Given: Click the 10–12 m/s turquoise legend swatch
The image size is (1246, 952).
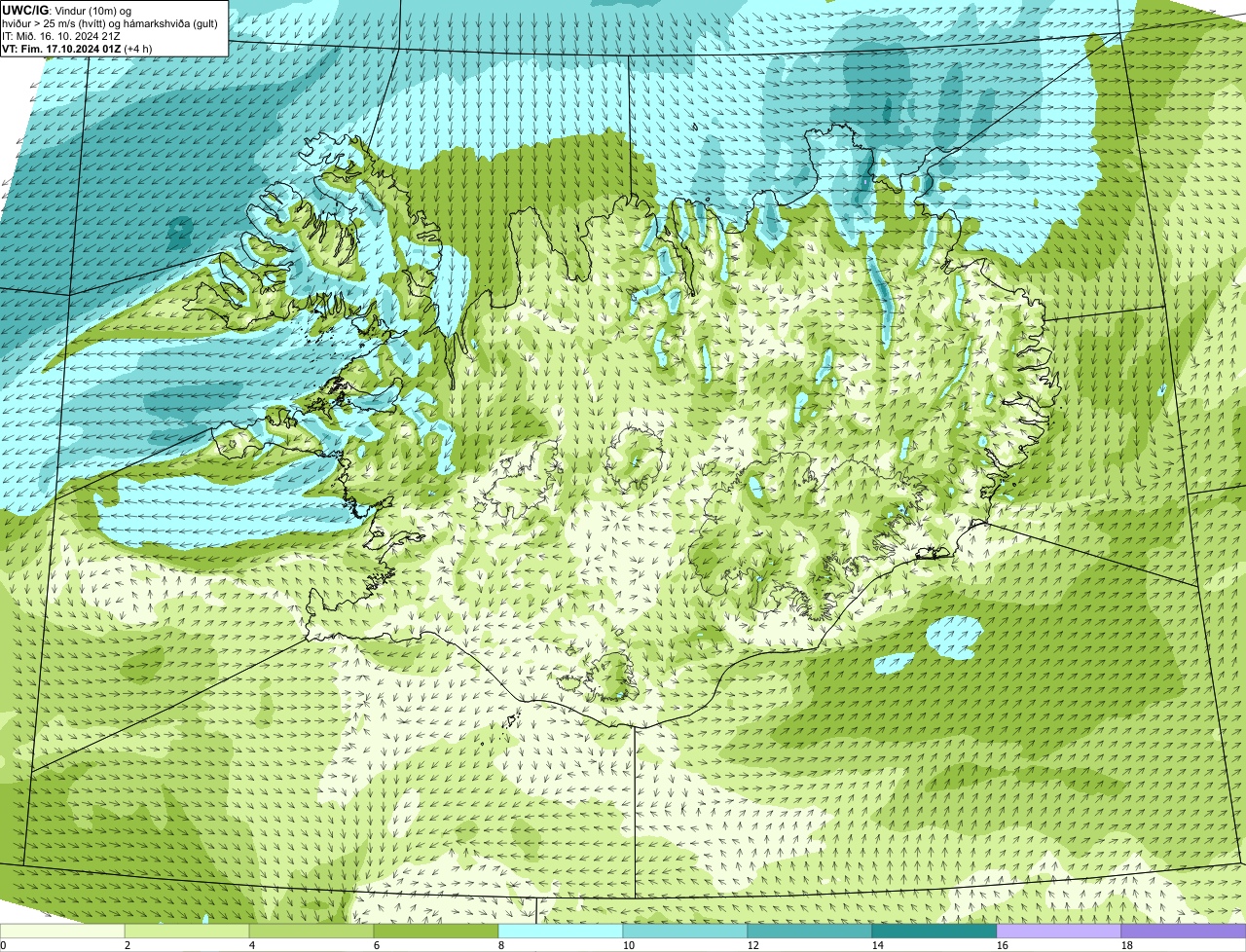Looking at the screenshot, I should [x=685, y=931].
